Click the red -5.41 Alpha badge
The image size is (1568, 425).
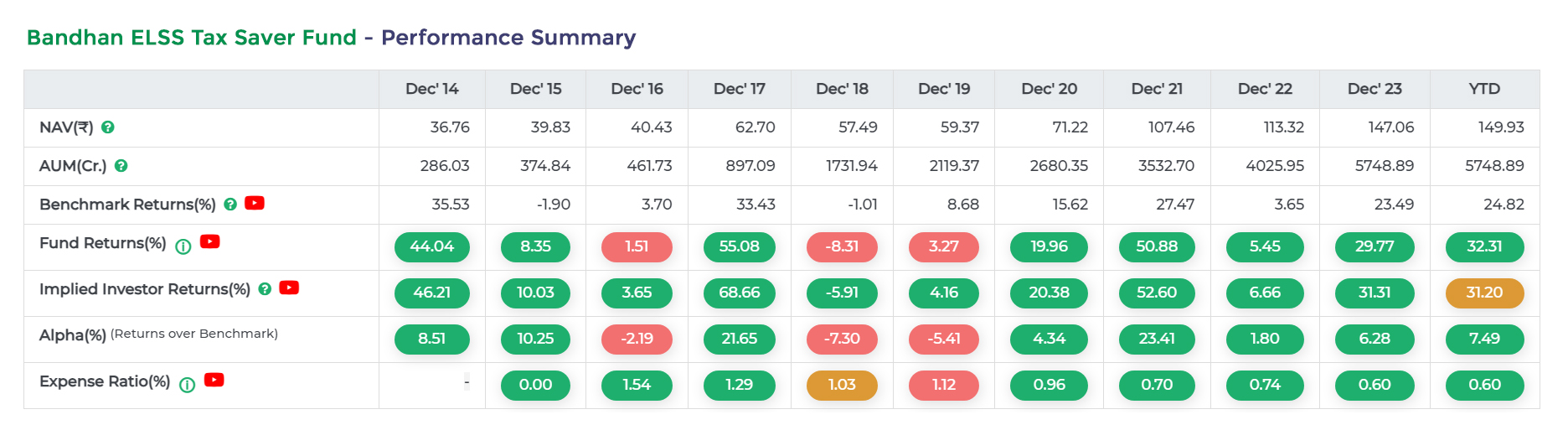pyautogui.click(x=944, y=339)
